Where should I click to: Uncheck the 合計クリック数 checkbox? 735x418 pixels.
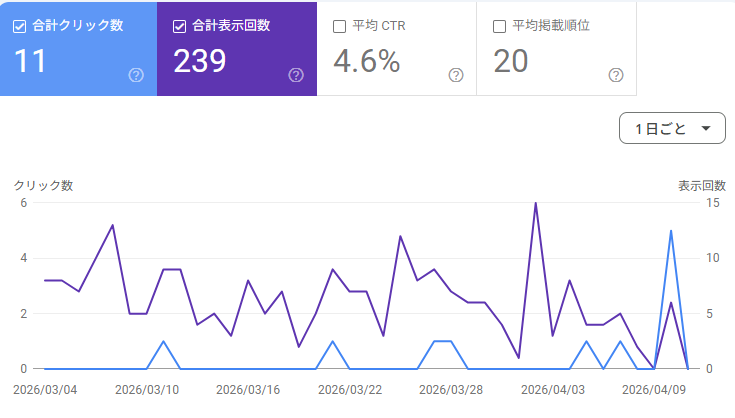(19, 27)
